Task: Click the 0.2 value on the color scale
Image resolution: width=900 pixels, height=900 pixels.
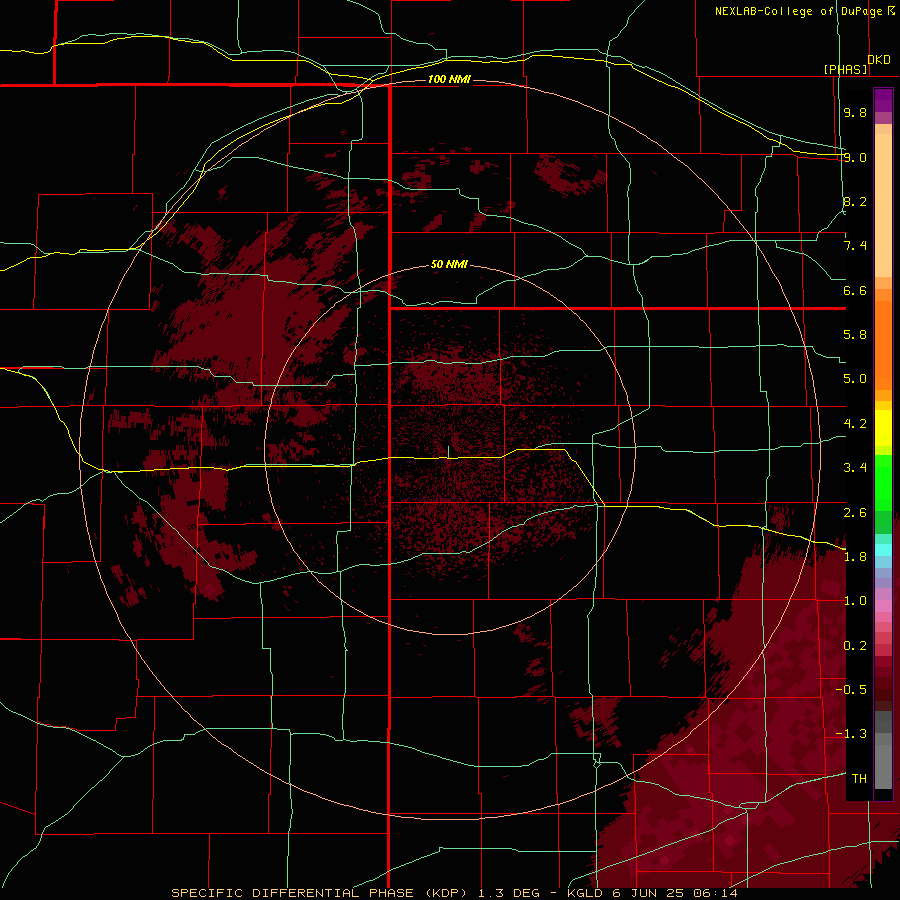Action: click(x=855, y=646)
